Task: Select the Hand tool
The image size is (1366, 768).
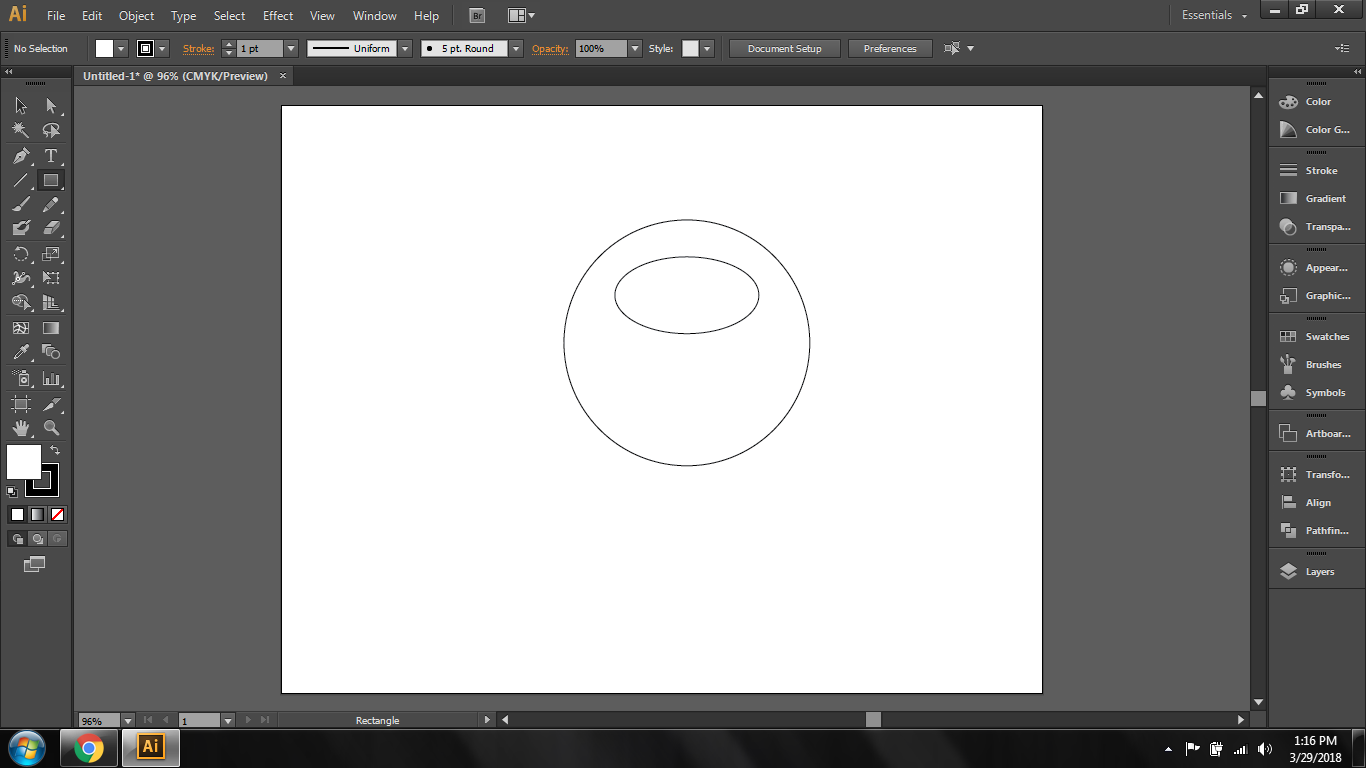Action: coord(21,428)
